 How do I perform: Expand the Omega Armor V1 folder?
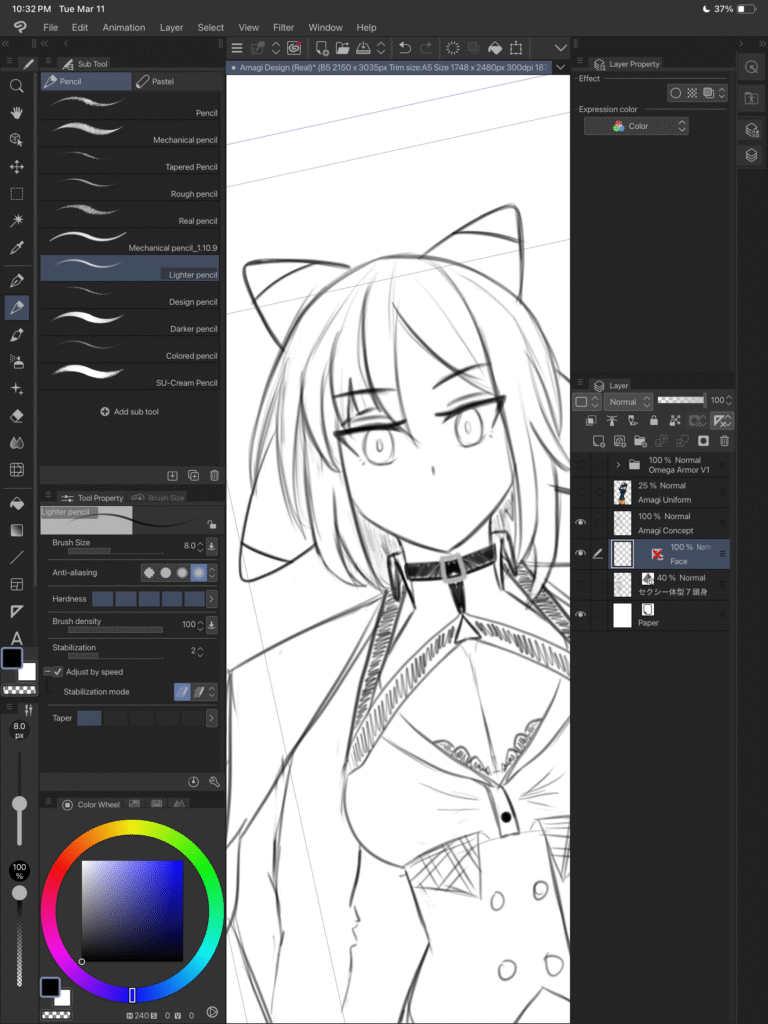(618, 465)
